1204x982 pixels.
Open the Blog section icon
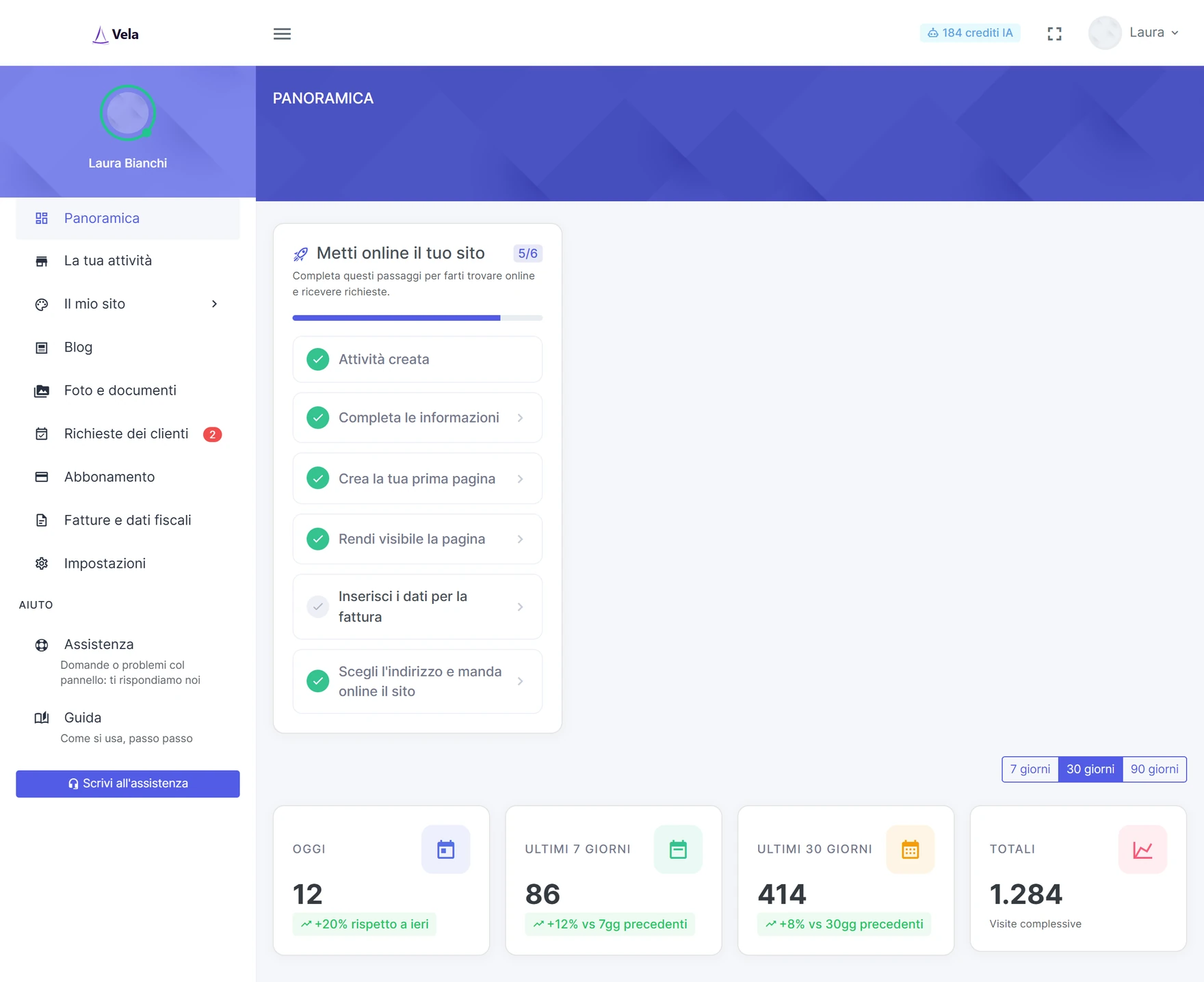42,347
